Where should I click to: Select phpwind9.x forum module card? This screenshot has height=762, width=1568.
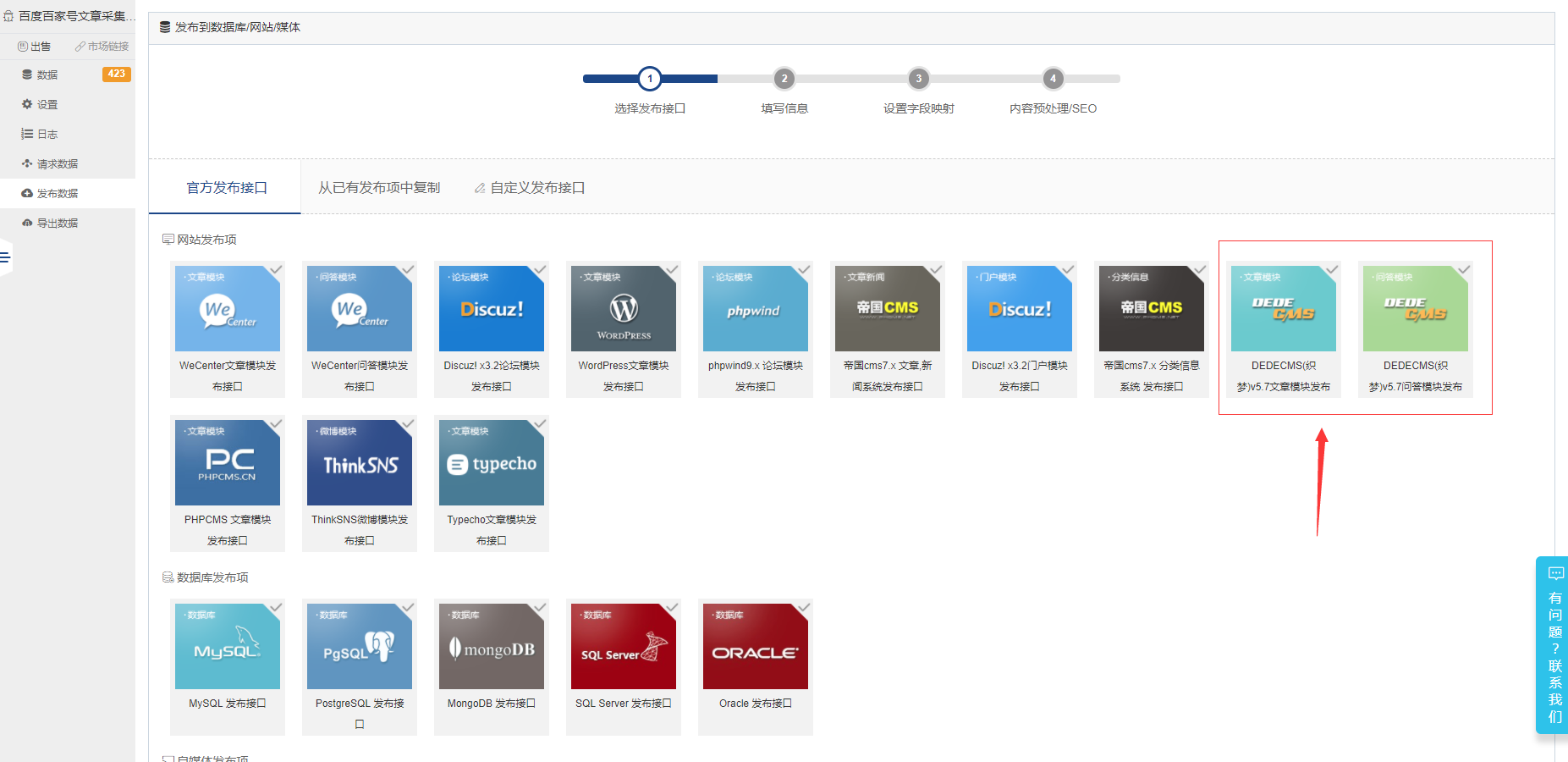(x=756, y=329)
